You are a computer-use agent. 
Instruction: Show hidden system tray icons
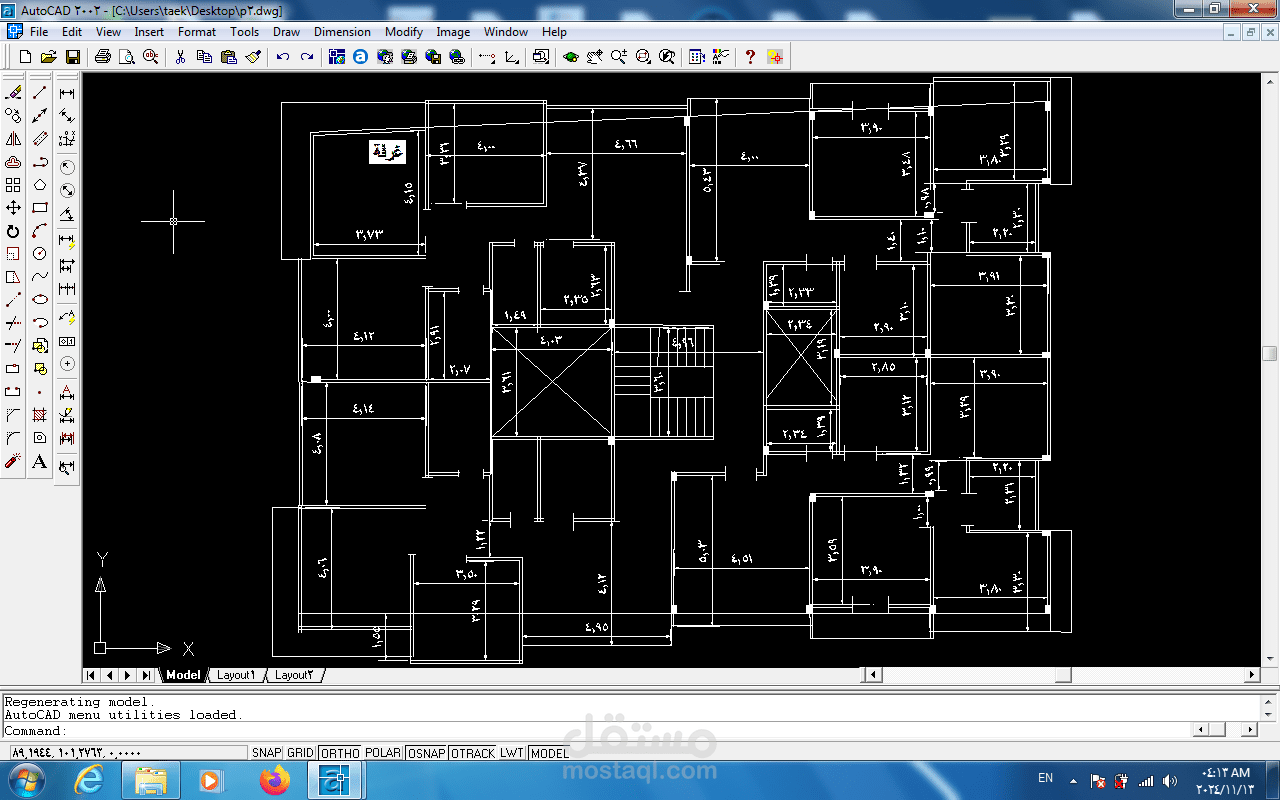point(1074,780)
